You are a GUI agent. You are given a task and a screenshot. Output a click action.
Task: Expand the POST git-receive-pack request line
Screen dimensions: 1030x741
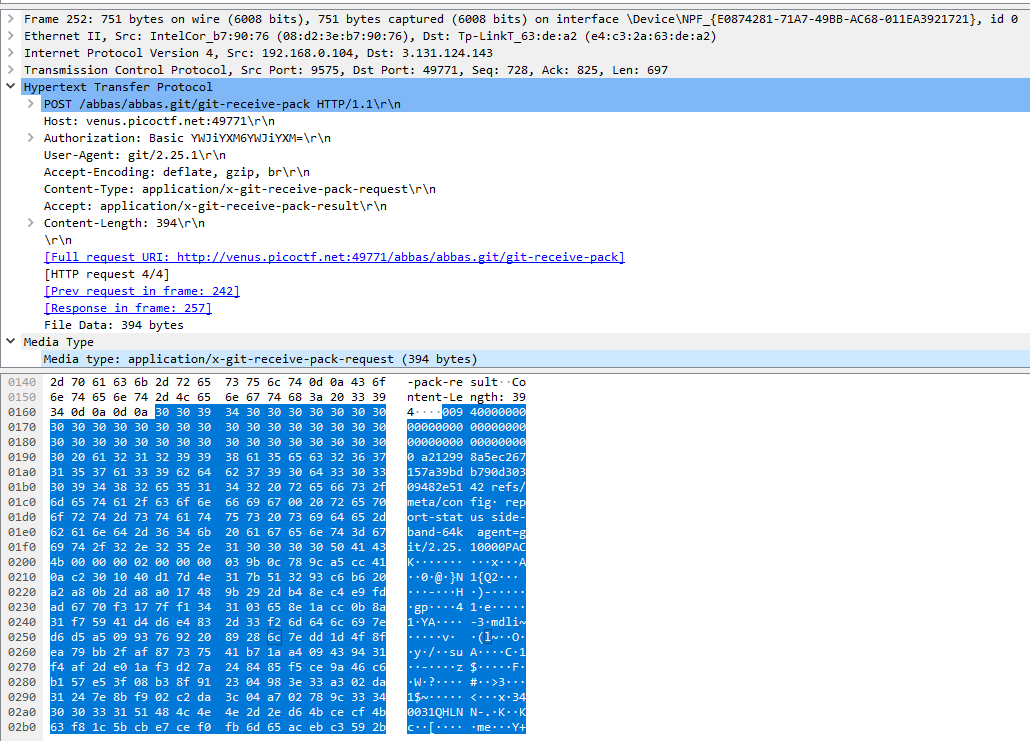click(x=30, y=104)
